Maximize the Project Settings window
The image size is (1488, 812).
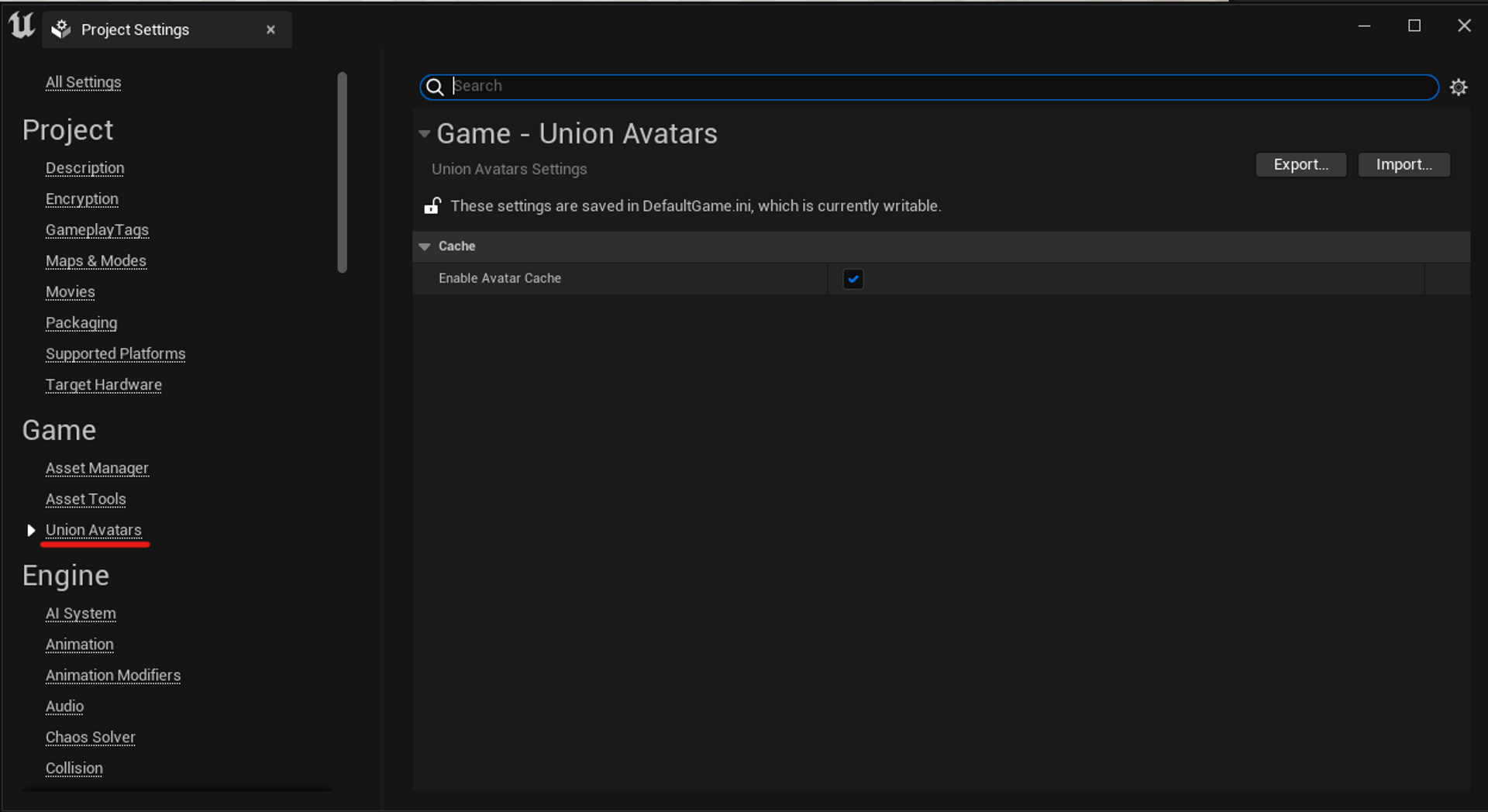click(1414, 26)
